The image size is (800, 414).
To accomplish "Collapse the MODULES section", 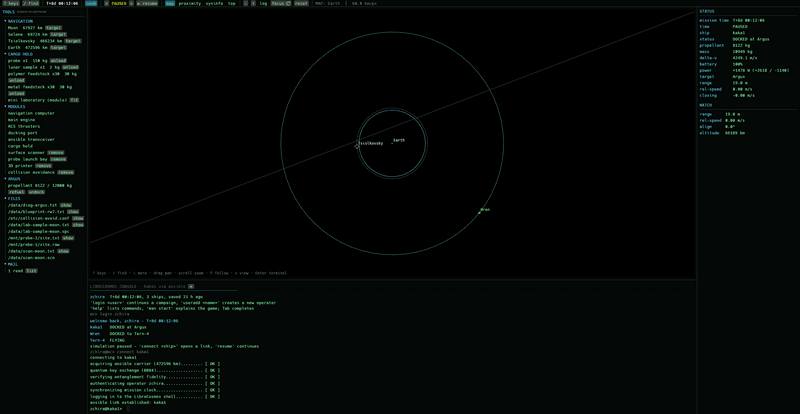I will point(17,107).
